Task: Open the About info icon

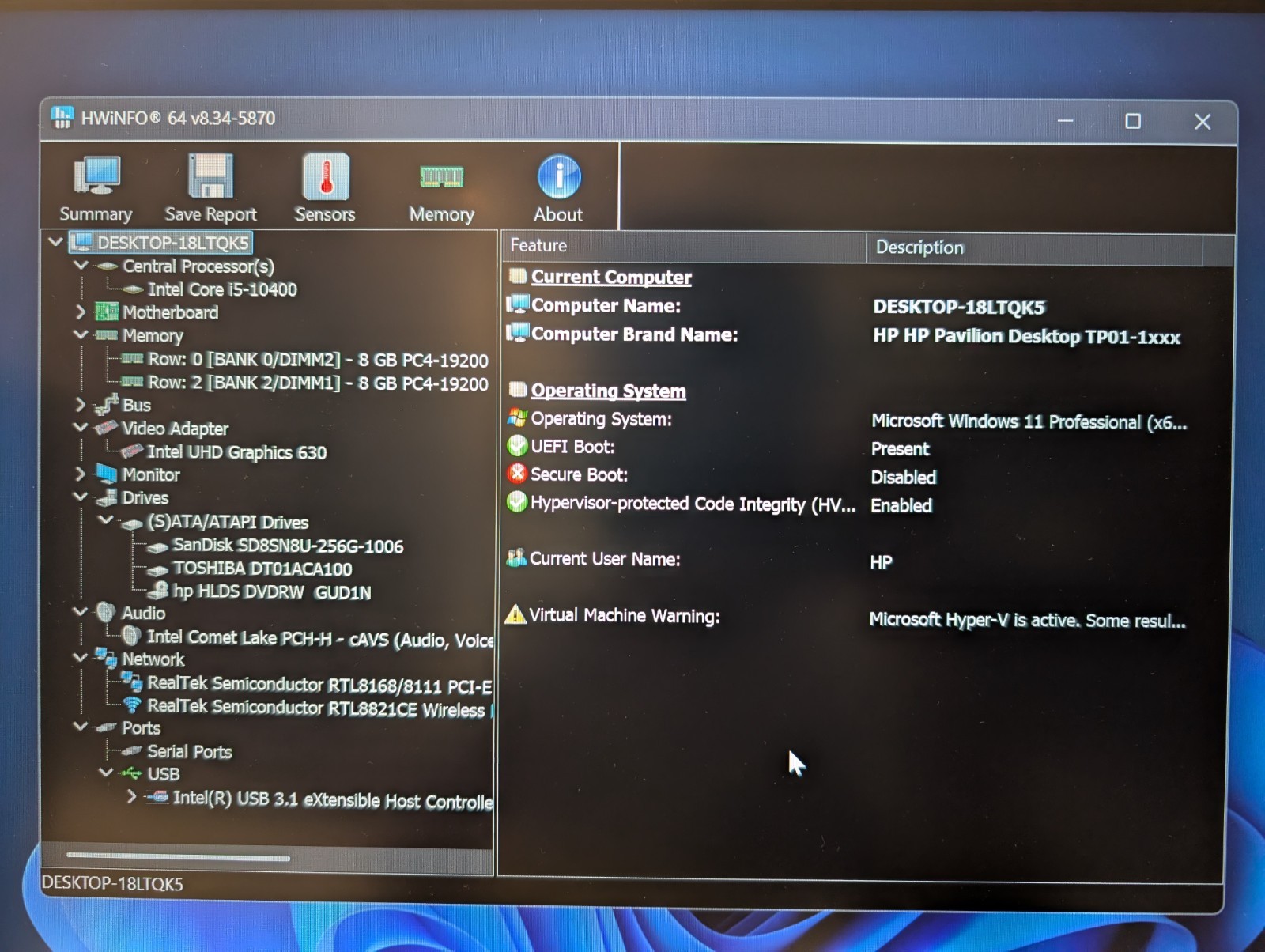Action: pos(559,176)
